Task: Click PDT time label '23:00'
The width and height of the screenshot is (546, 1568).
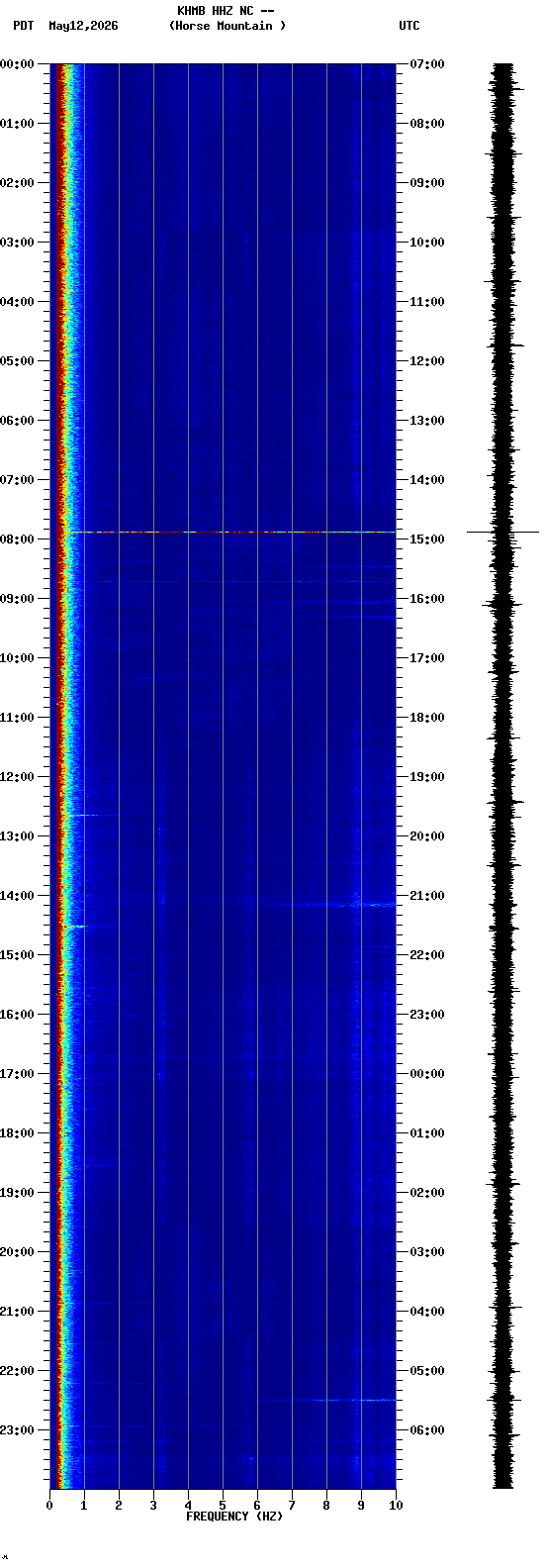Action: pyautogui.click(x=17, y=1430)
